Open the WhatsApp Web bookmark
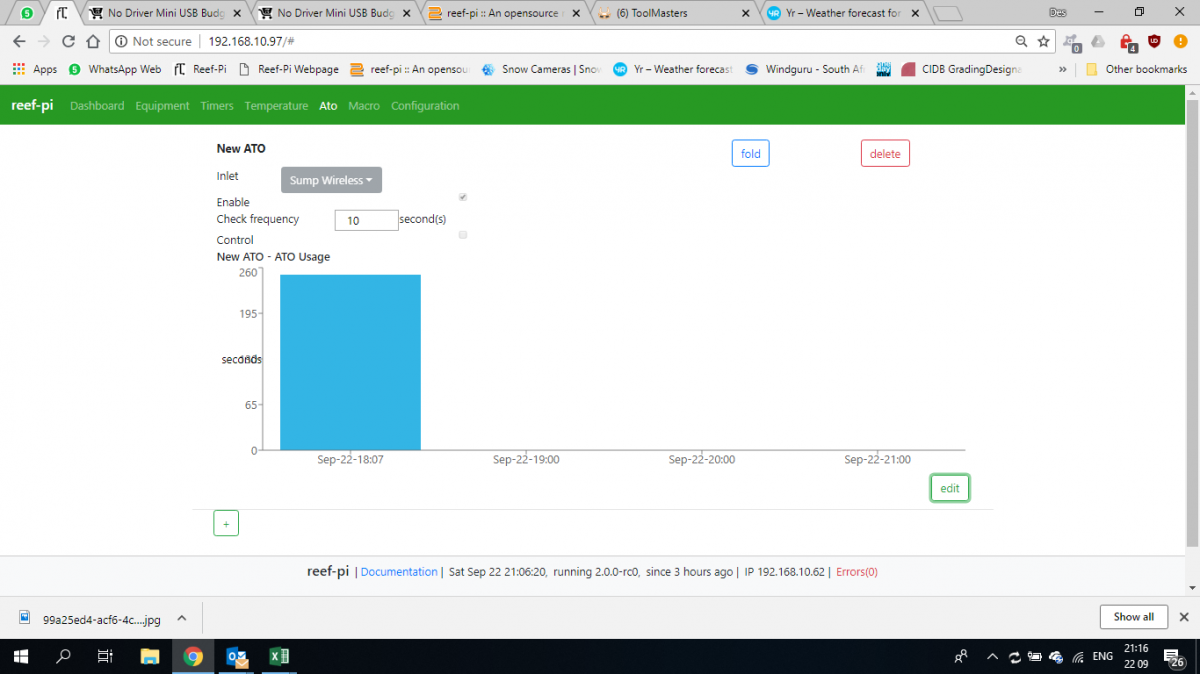 (114, 69)
